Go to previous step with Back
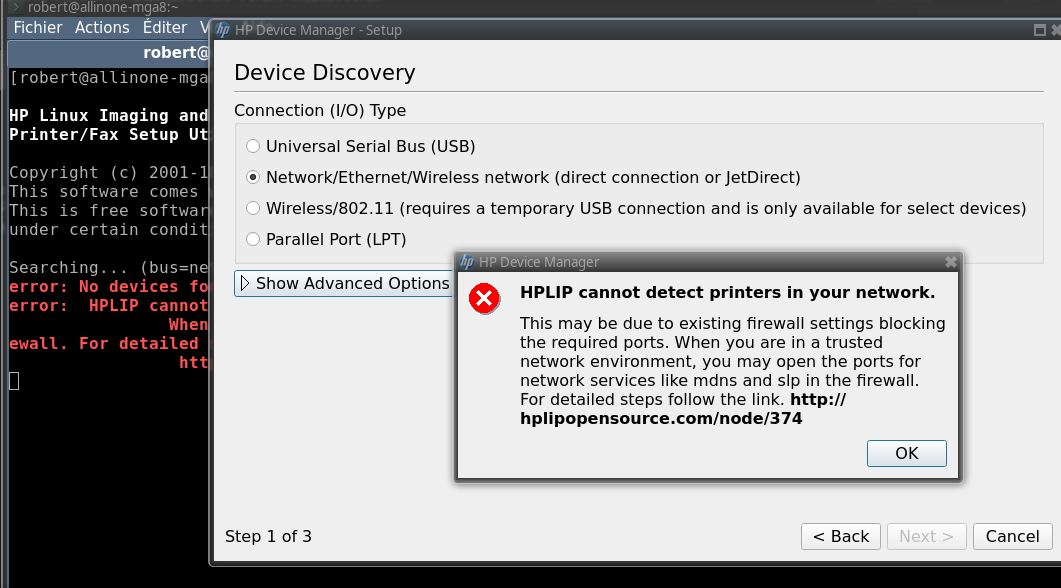This screenshot has width=1061, height=588. (841, 537)
